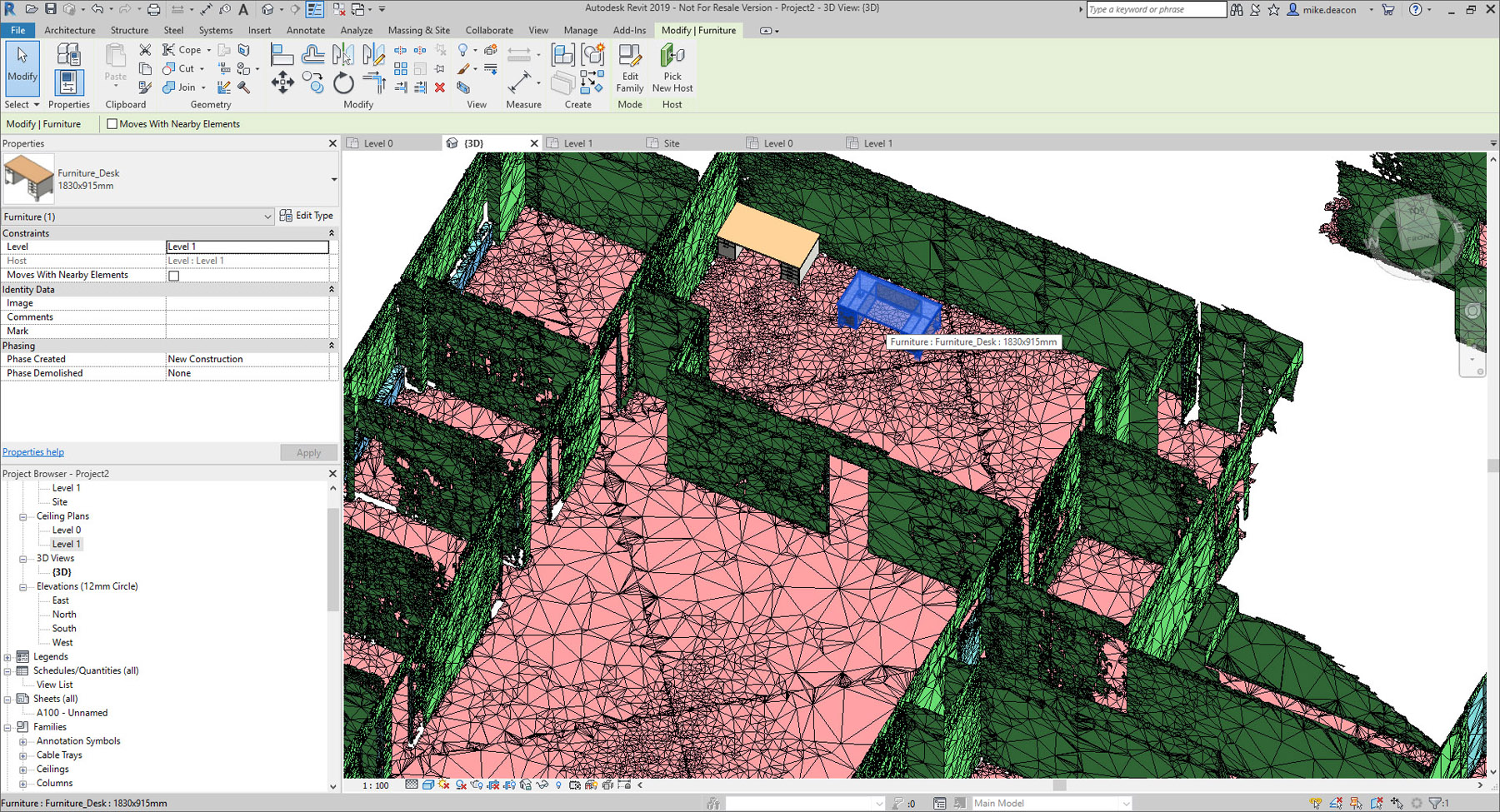Open the Select panel dropdown
The height and width of the screenshot is (812, 1500).
(22, 104)
